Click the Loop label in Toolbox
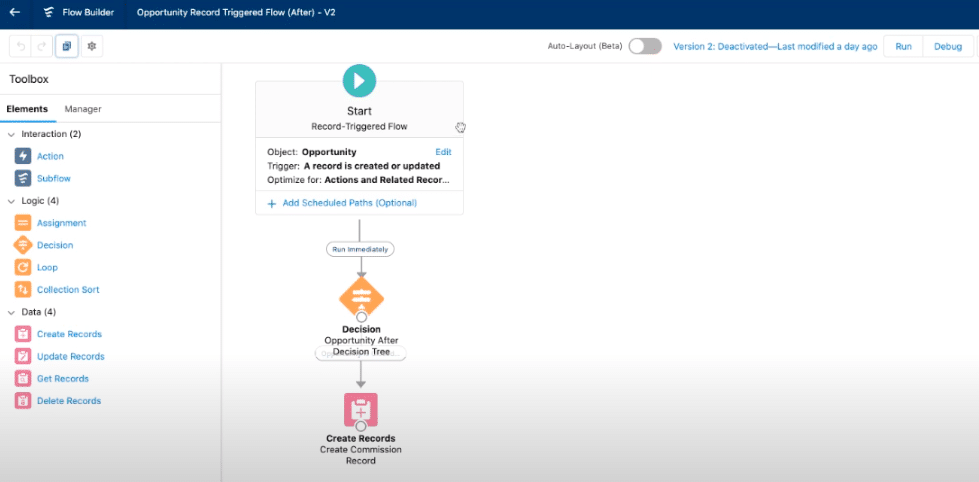 pyautogui.click(x=47, y=267)
